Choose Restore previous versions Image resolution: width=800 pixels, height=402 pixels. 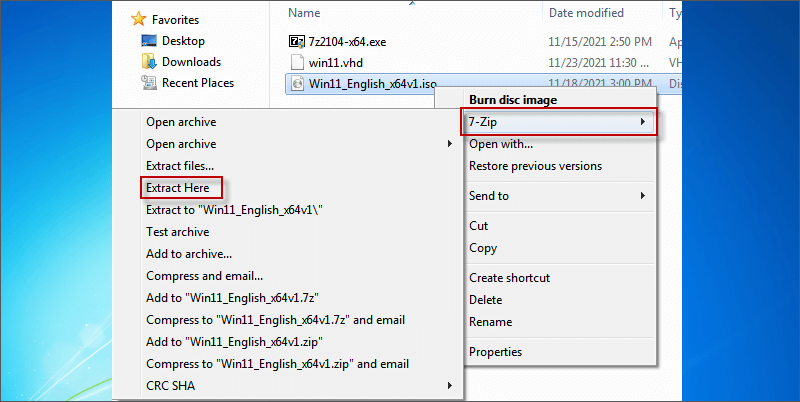click(x=535, y=166)
